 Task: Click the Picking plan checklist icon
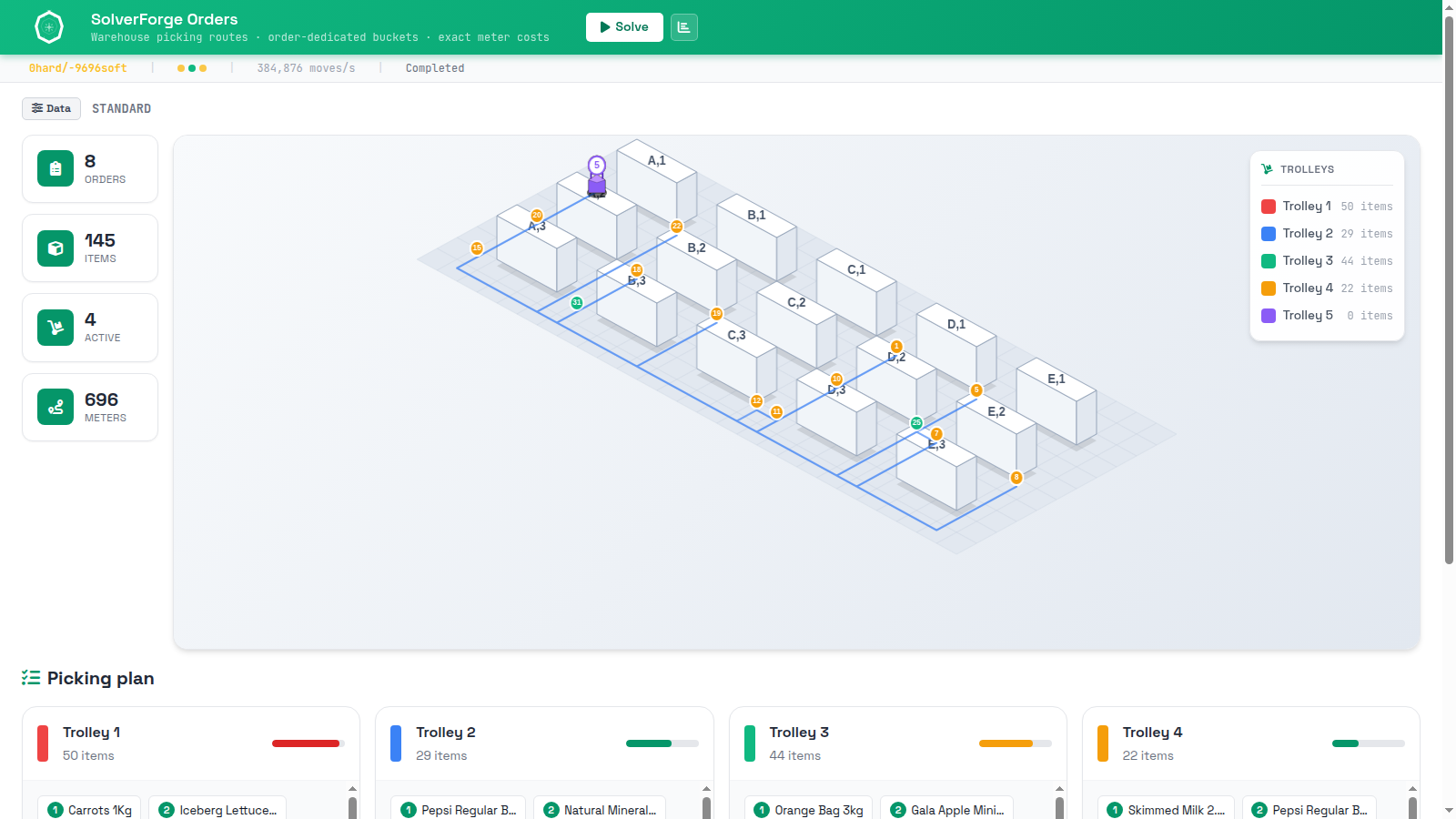[x=31, y=678]
